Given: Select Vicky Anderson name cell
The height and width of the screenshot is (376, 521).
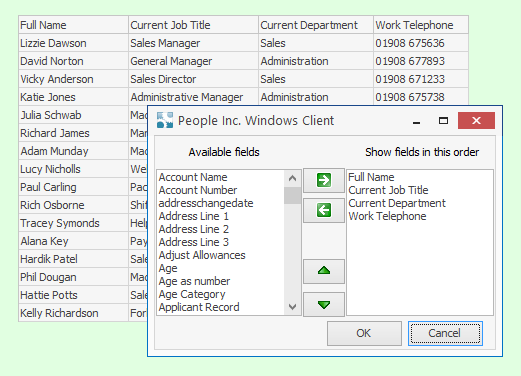Looking at the screenshot, I should click(x=73, y=79).
